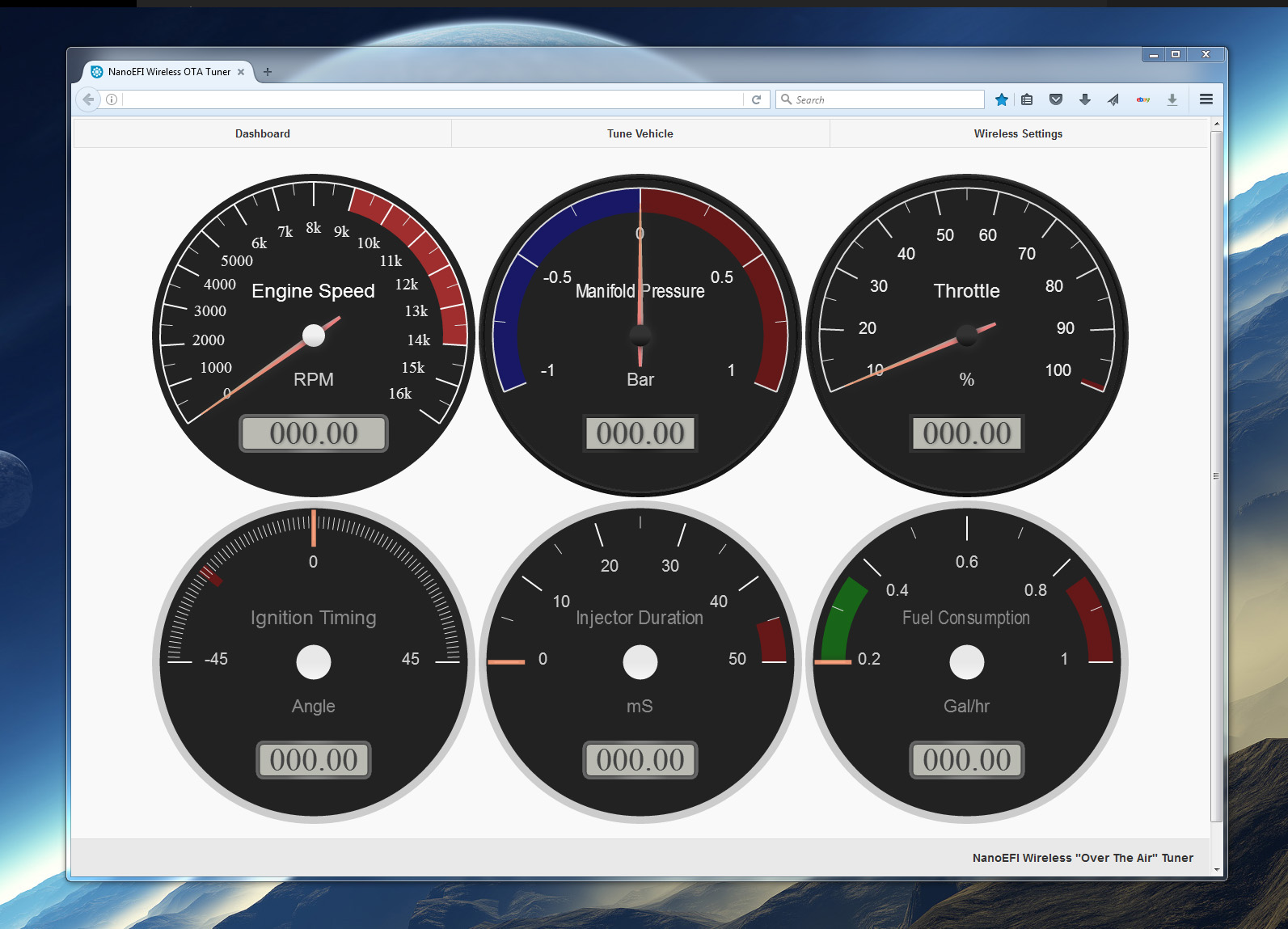Click the Ignition Timing digital readout
The width and height of the screenshot is (1288, 929).
pyautogui.click(x=314, y=760)
